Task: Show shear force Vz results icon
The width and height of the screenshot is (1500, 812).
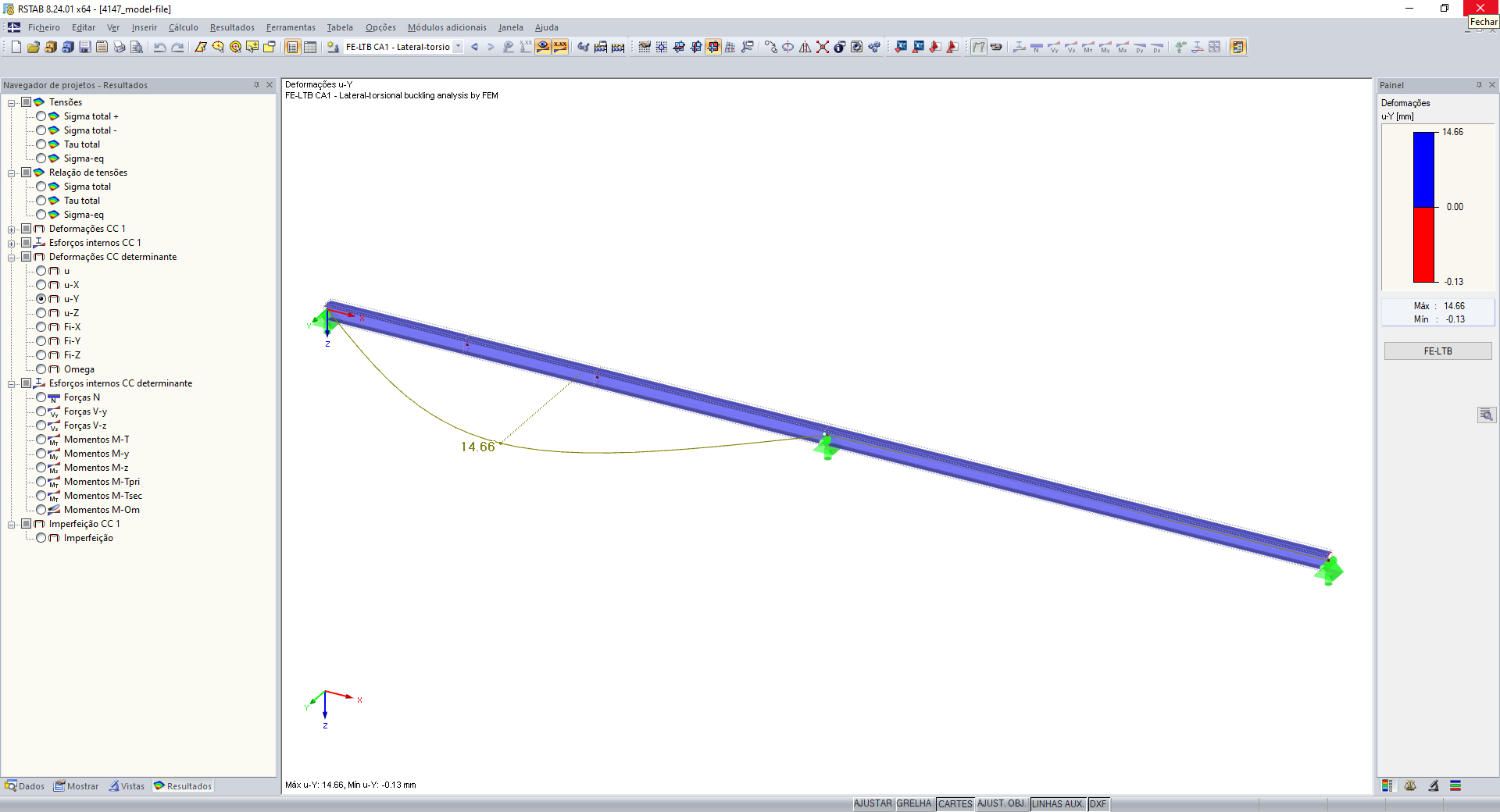Action: point(1071,47)
